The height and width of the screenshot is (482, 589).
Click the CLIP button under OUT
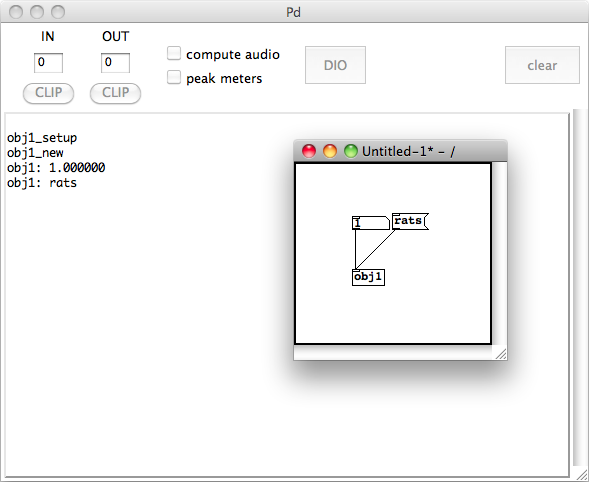pyautogui.click(x=115, y=93)
